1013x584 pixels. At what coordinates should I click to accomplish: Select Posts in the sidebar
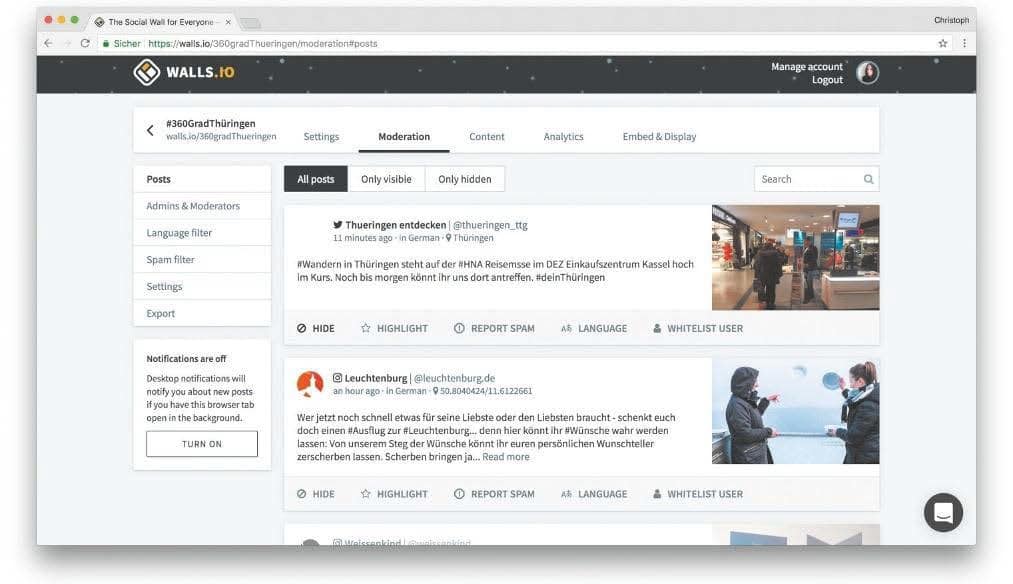click(x=202, y=179)
